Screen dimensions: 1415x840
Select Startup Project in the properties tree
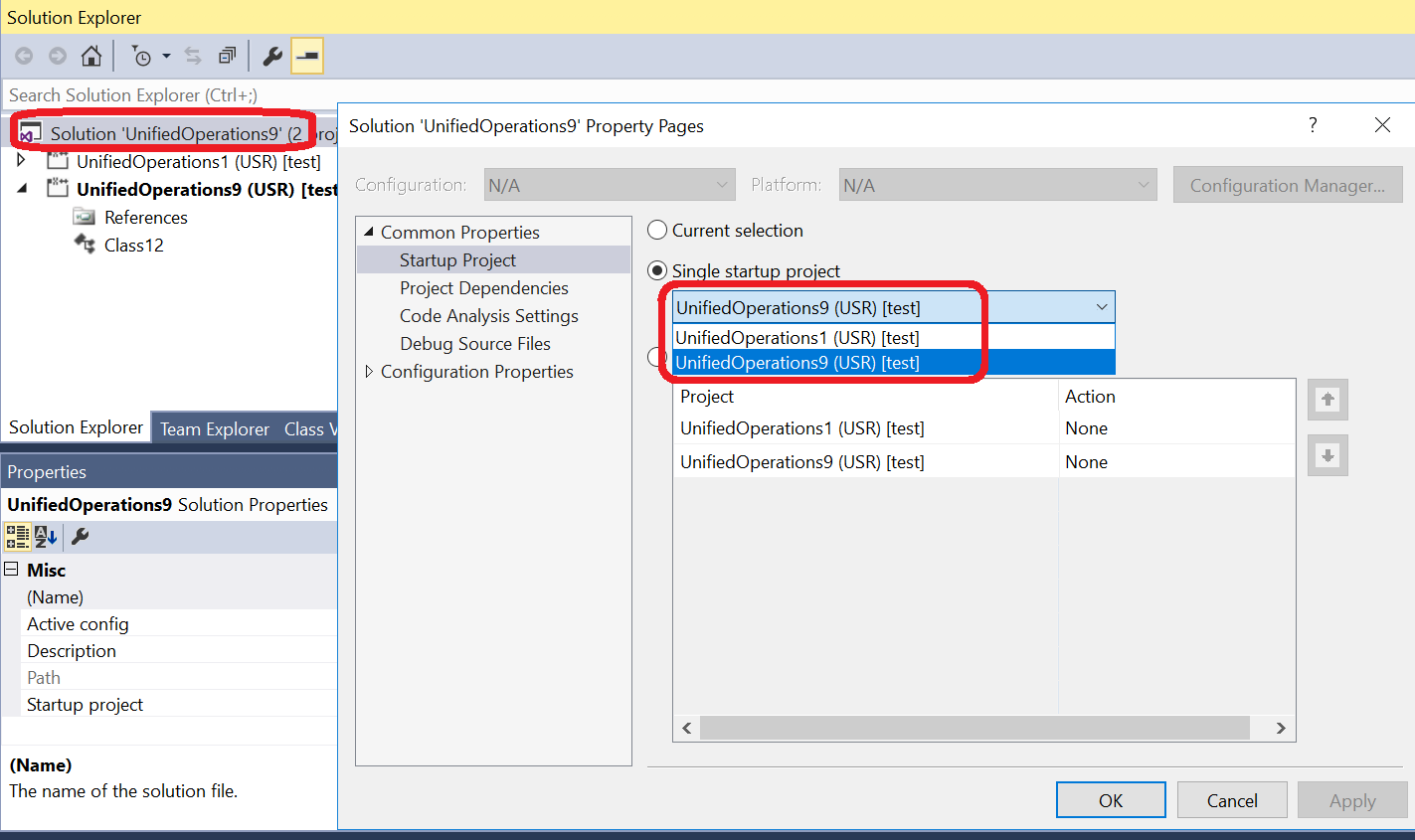point(457,259)
